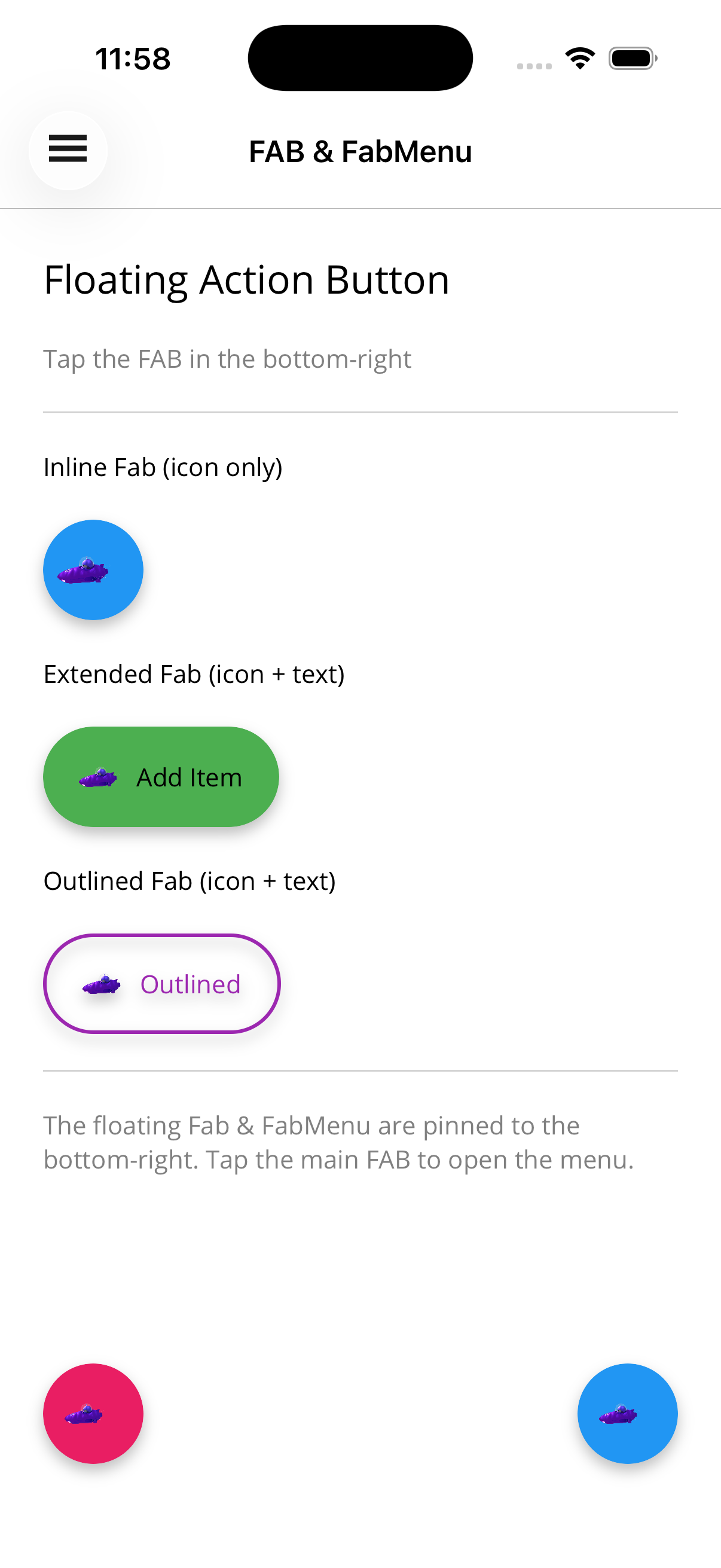This screenshot has height=1568, width=721.
Task: Select the Floating Action Button heading area
Action: click(x=246, y=279)
